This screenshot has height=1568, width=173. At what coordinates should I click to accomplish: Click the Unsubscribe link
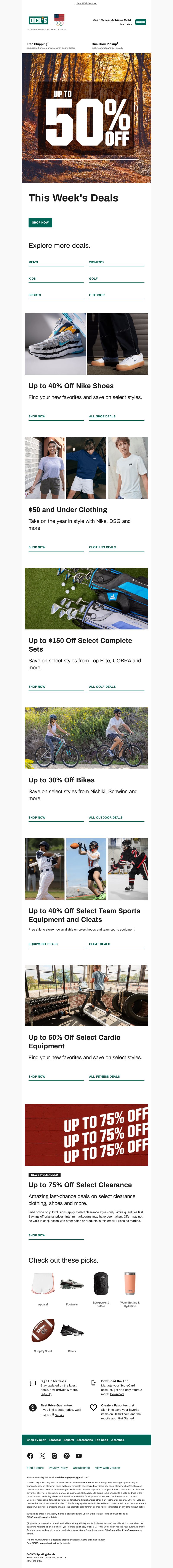tap(81, 1467)
